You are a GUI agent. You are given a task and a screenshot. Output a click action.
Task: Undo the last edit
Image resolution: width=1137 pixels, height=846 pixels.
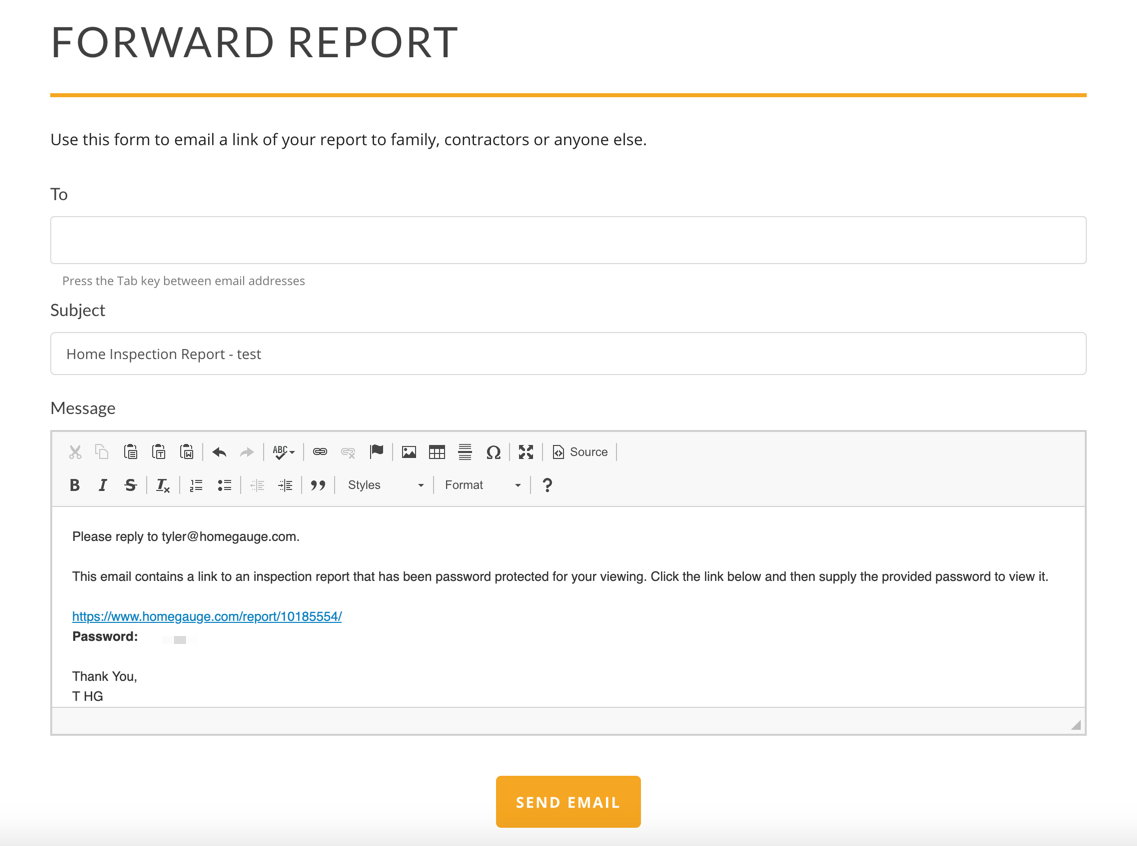(219, 452)
